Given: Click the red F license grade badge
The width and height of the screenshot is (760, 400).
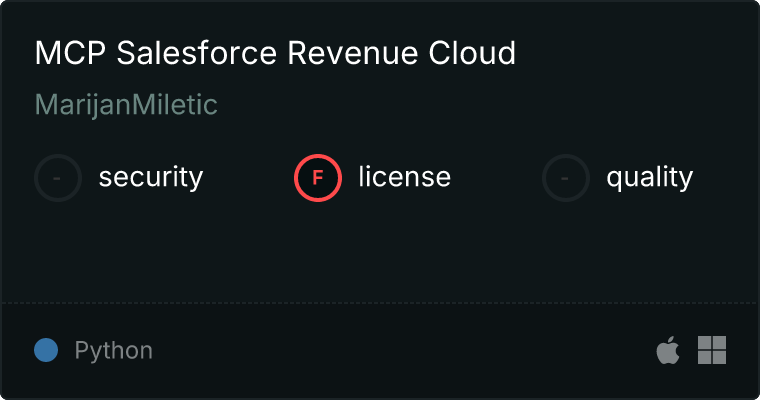Looking at the screenshot, I should [318, 178].
